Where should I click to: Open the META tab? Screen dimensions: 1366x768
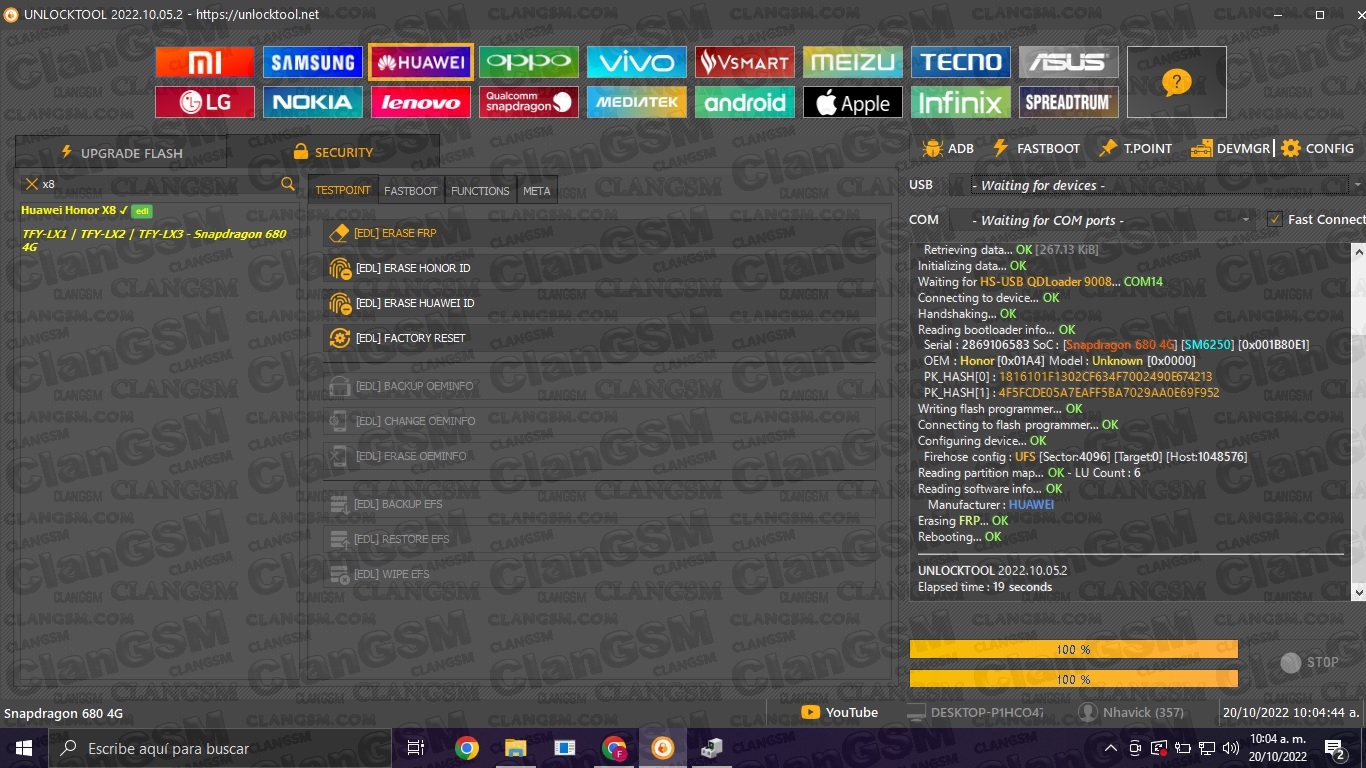coord(536,190)
